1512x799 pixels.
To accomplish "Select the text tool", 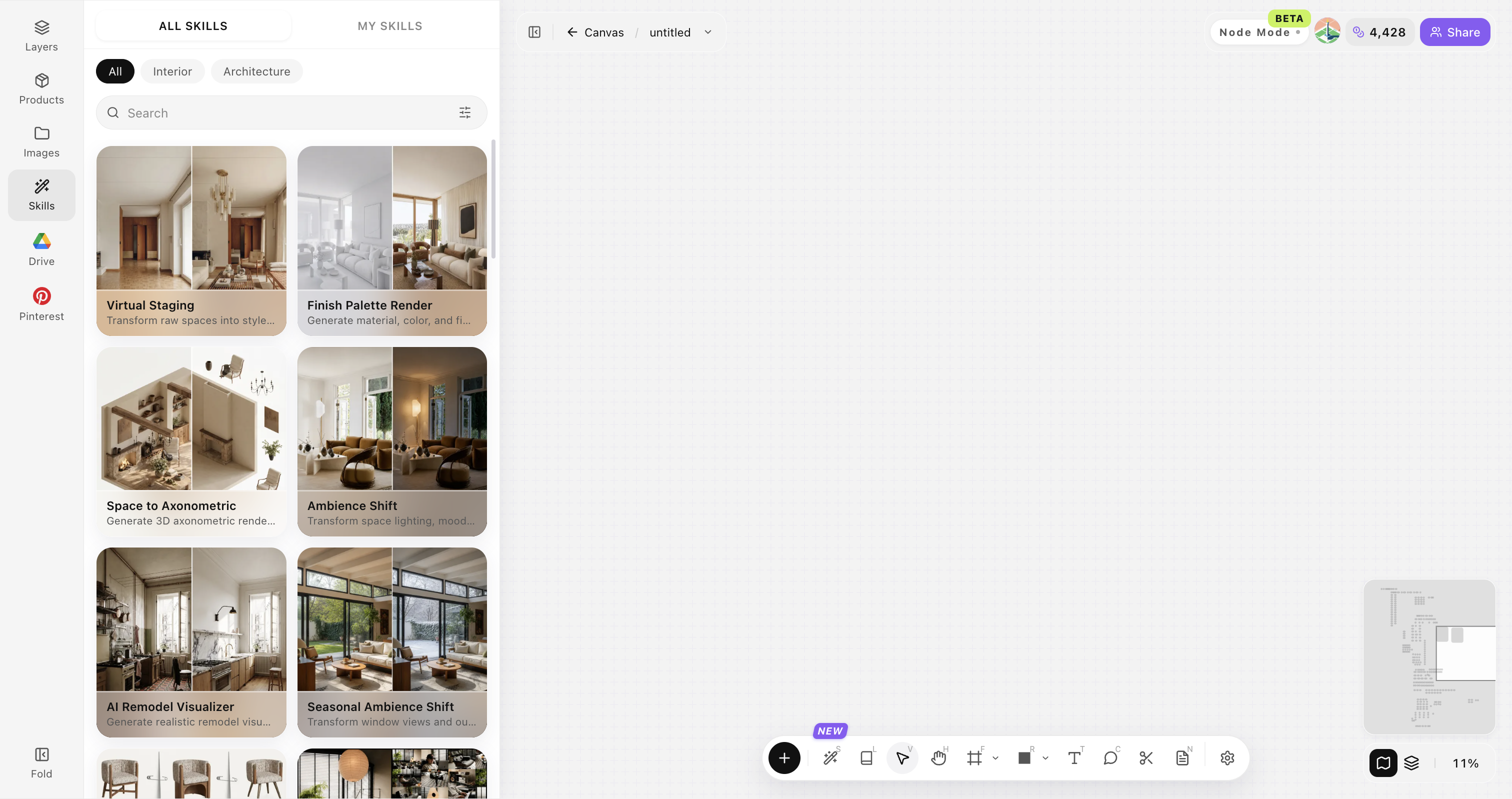I will pos(1074,758).
